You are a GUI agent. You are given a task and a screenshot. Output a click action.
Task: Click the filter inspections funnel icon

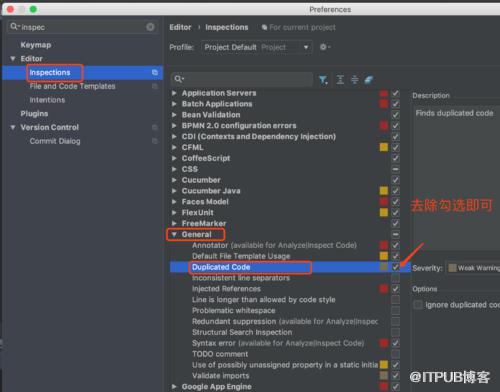click(x=323, y=80)
